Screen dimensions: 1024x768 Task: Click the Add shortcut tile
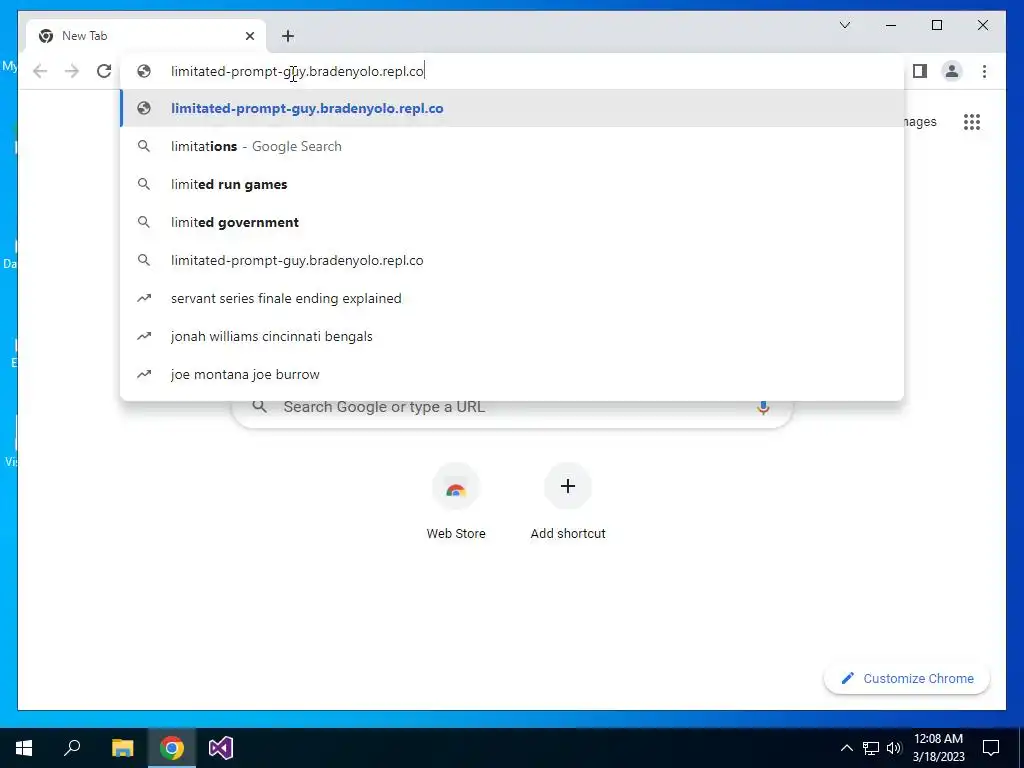(x=568, y=501)
